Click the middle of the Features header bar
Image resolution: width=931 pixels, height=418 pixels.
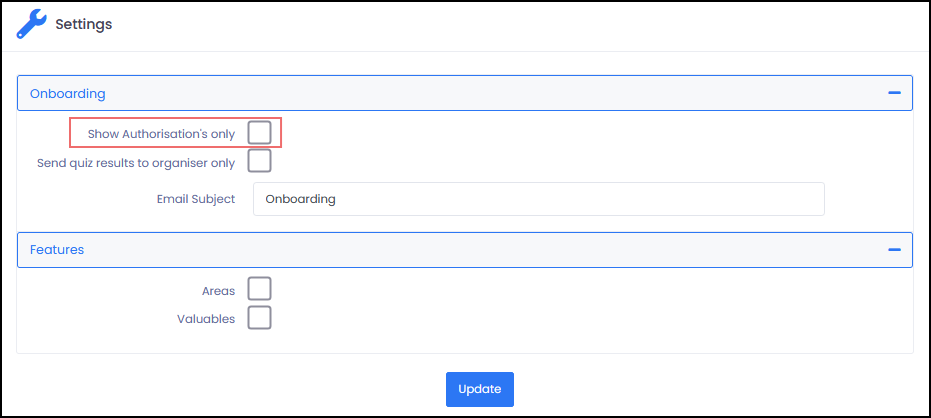tap(465, 250)
